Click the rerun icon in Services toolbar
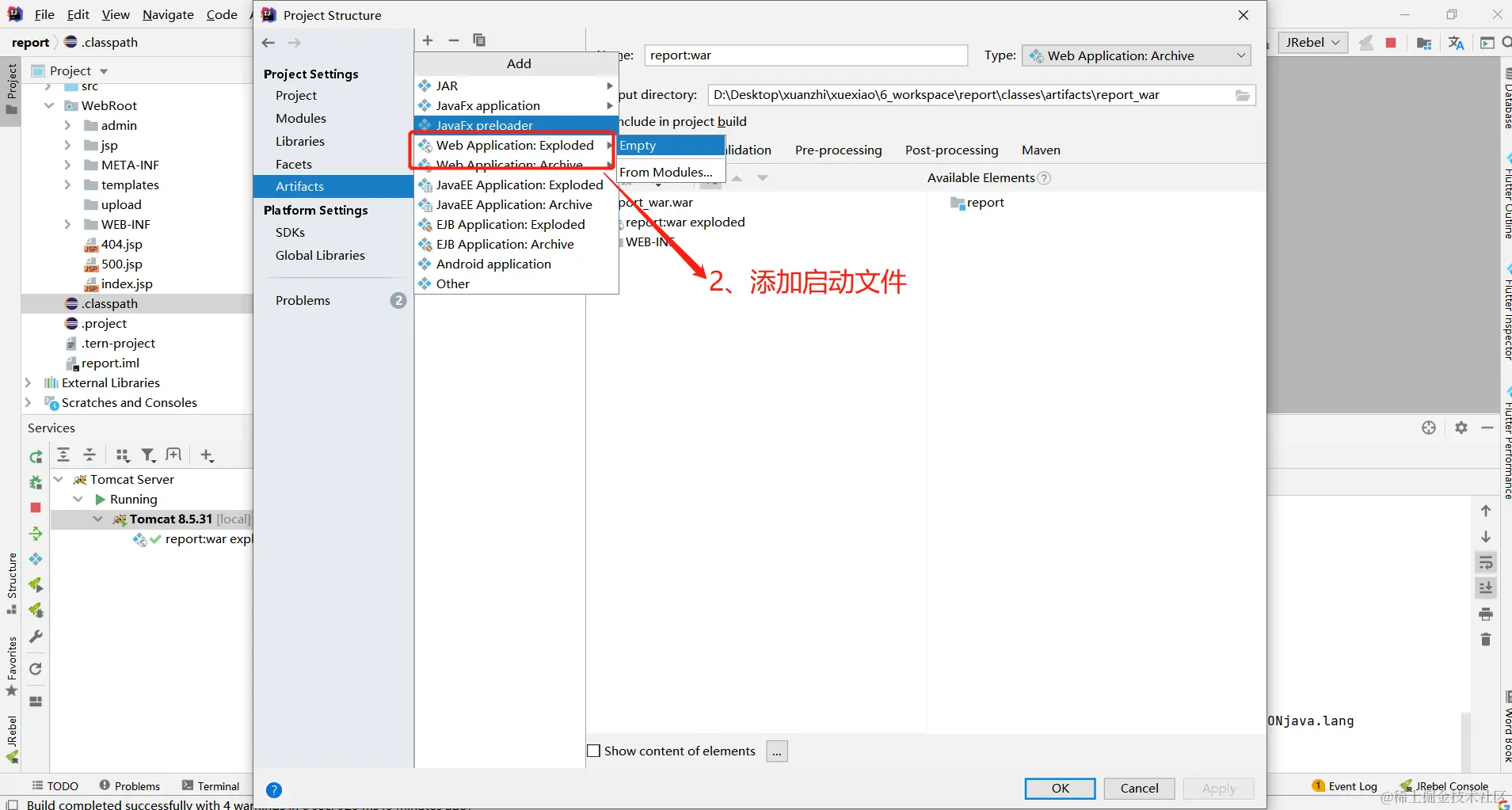The width and height of the screenshot is (1512, 810). (36, 456)
